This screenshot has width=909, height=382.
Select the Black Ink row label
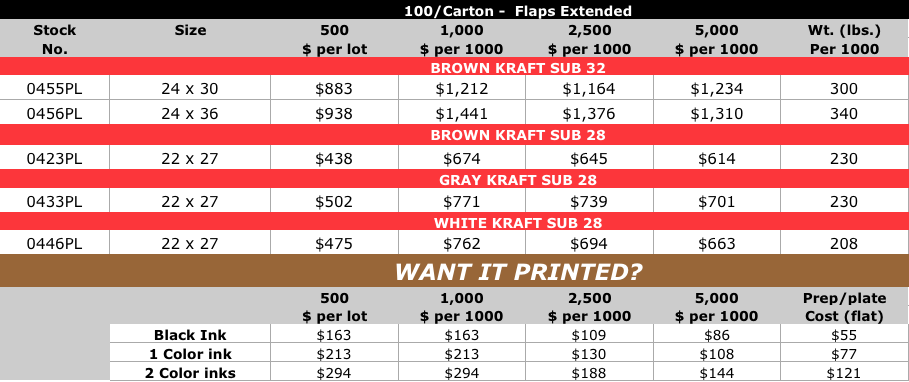(190, 335)
